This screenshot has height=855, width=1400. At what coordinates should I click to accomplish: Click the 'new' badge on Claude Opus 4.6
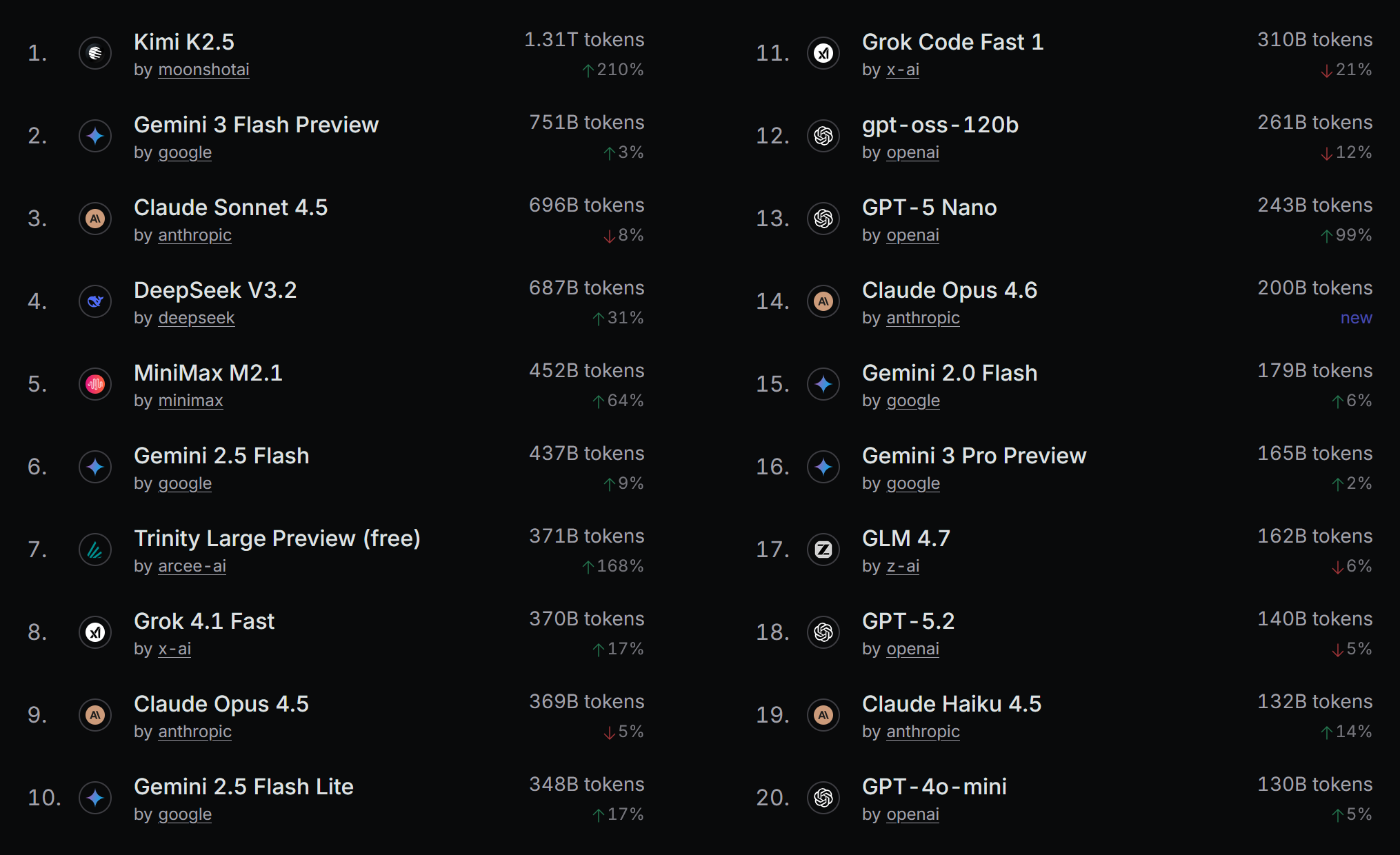1356,318
